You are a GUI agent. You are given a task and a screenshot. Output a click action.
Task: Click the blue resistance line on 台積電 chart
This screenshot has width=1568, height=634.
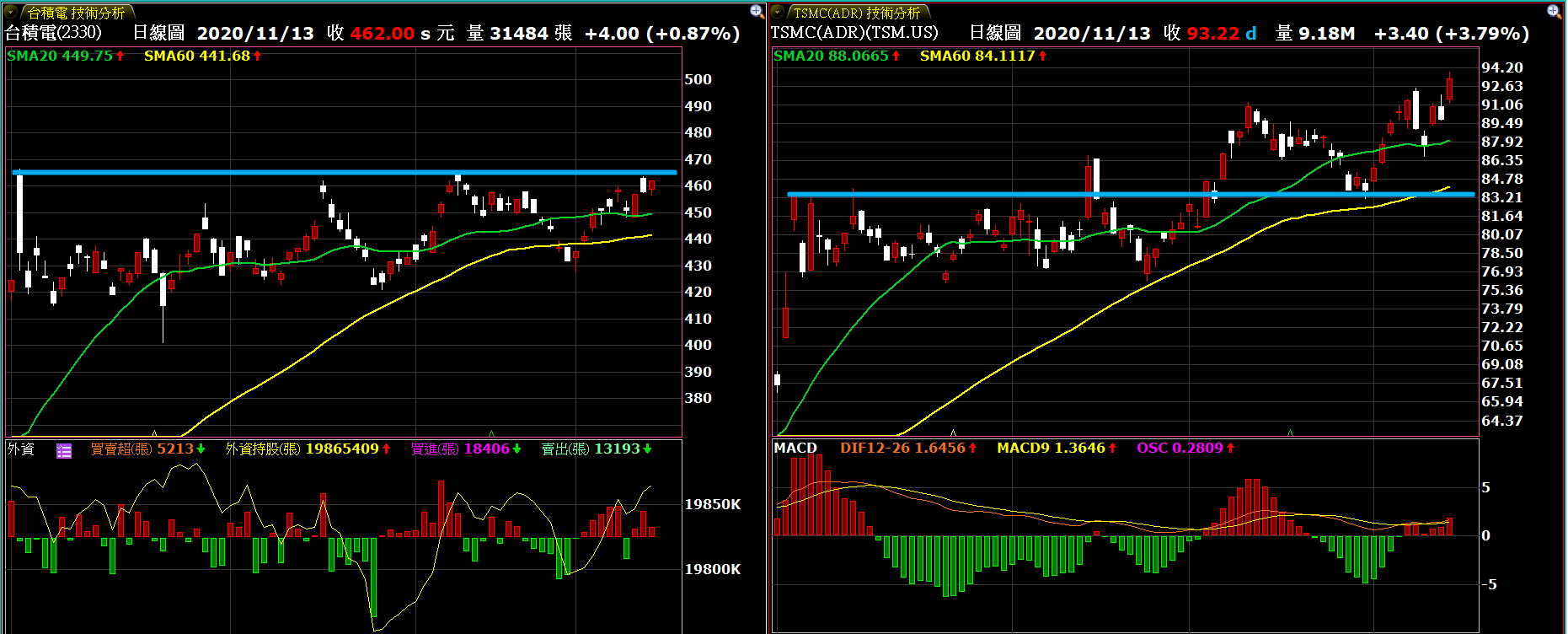pyautogui.click(x=345, y=173)
